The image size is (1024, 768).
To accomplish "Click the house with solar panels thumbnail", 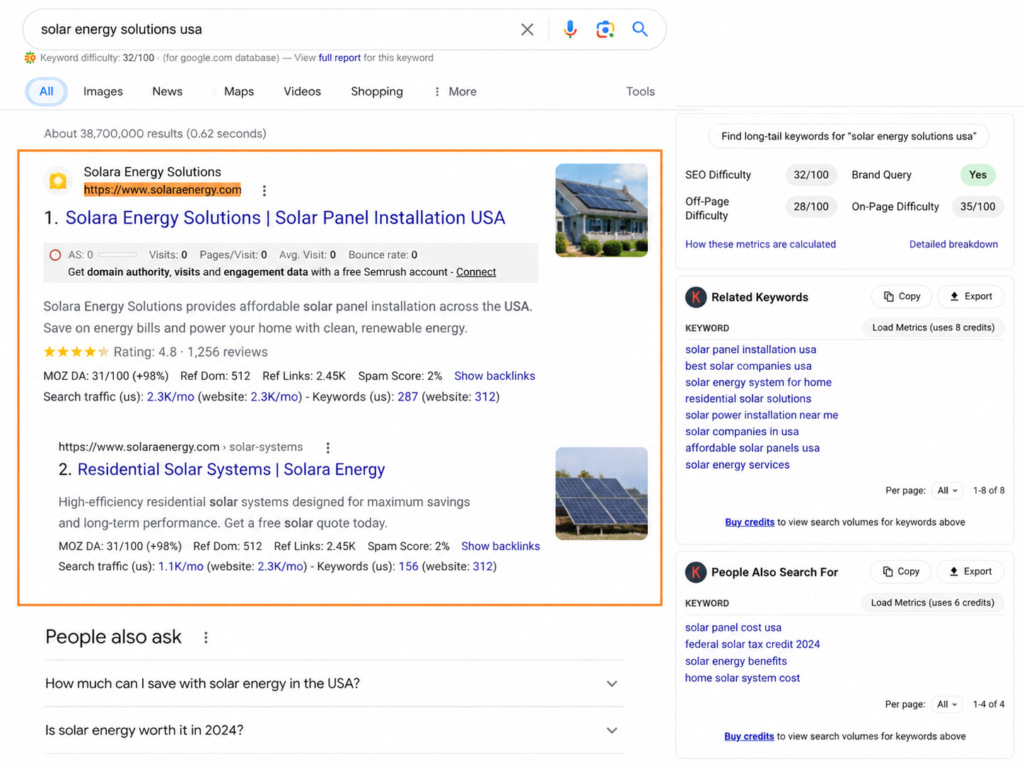I will (601, 210).
